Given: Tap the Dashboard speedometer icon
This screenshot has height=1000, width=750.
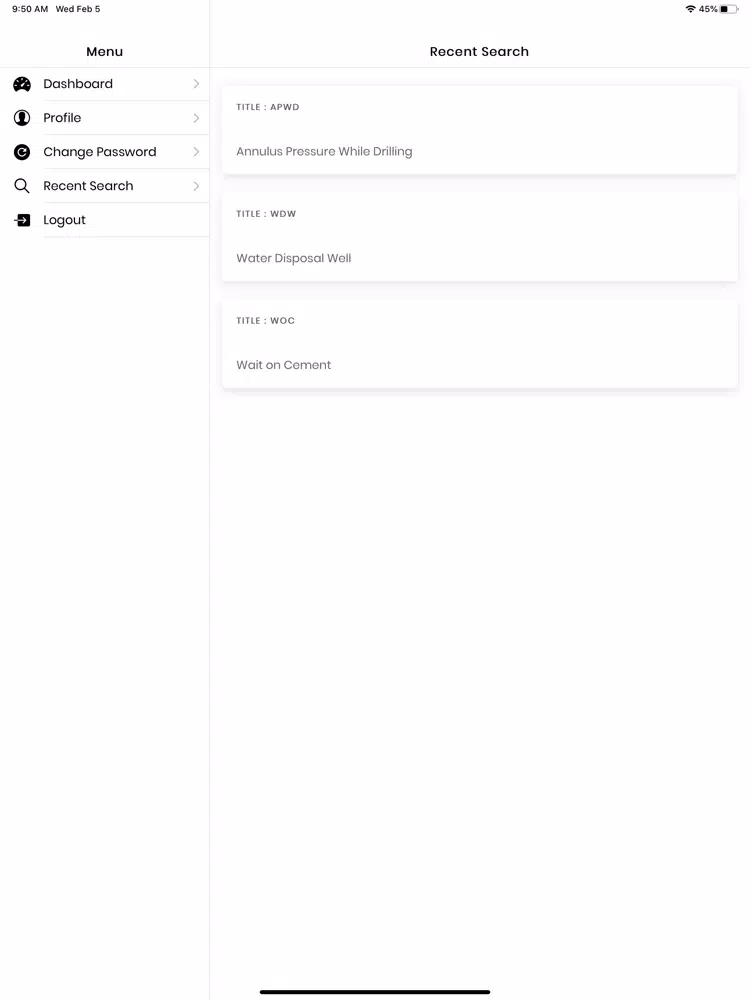Looking at the screenshot, I should click(22, 84).
